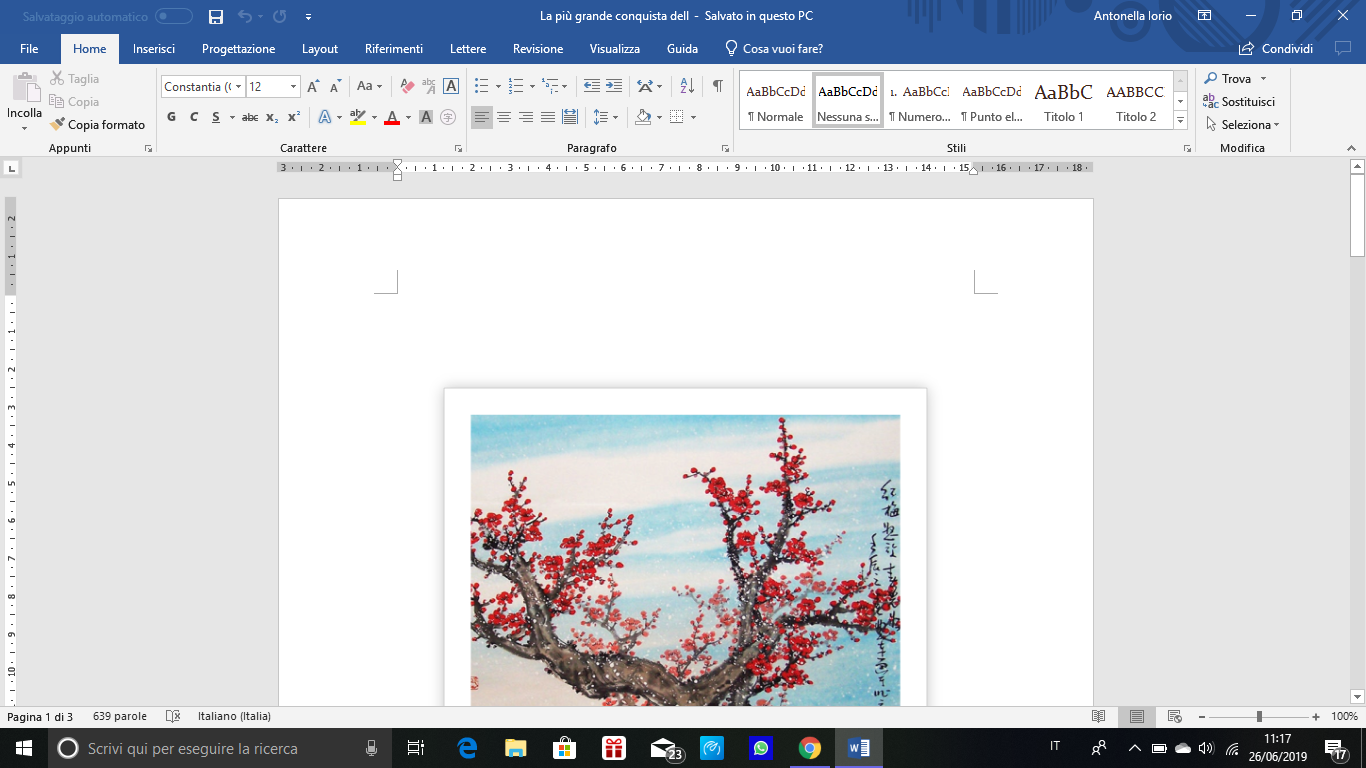Open the font size dropdown arrow
Image resolution: width=1366 pixels, height=768 pixels.
[293, 87]
